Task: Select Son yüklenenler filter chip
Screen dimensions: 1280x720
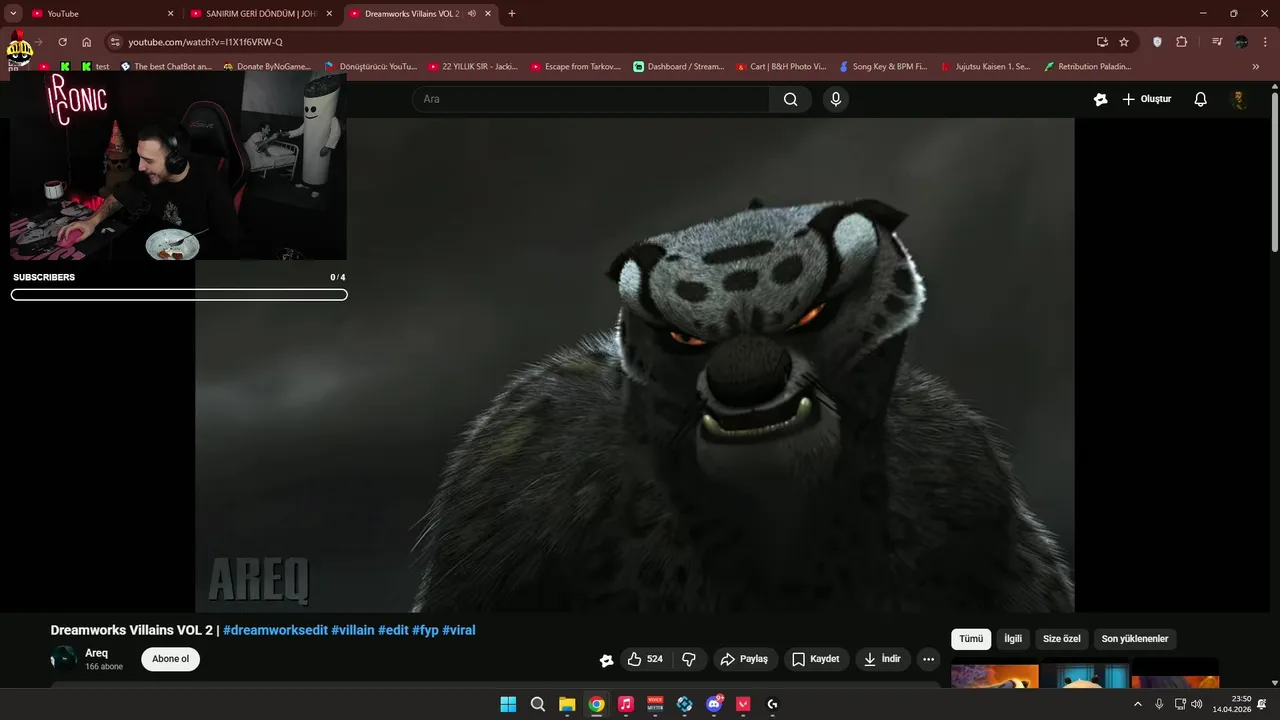Action: (x=1135, y=639)
